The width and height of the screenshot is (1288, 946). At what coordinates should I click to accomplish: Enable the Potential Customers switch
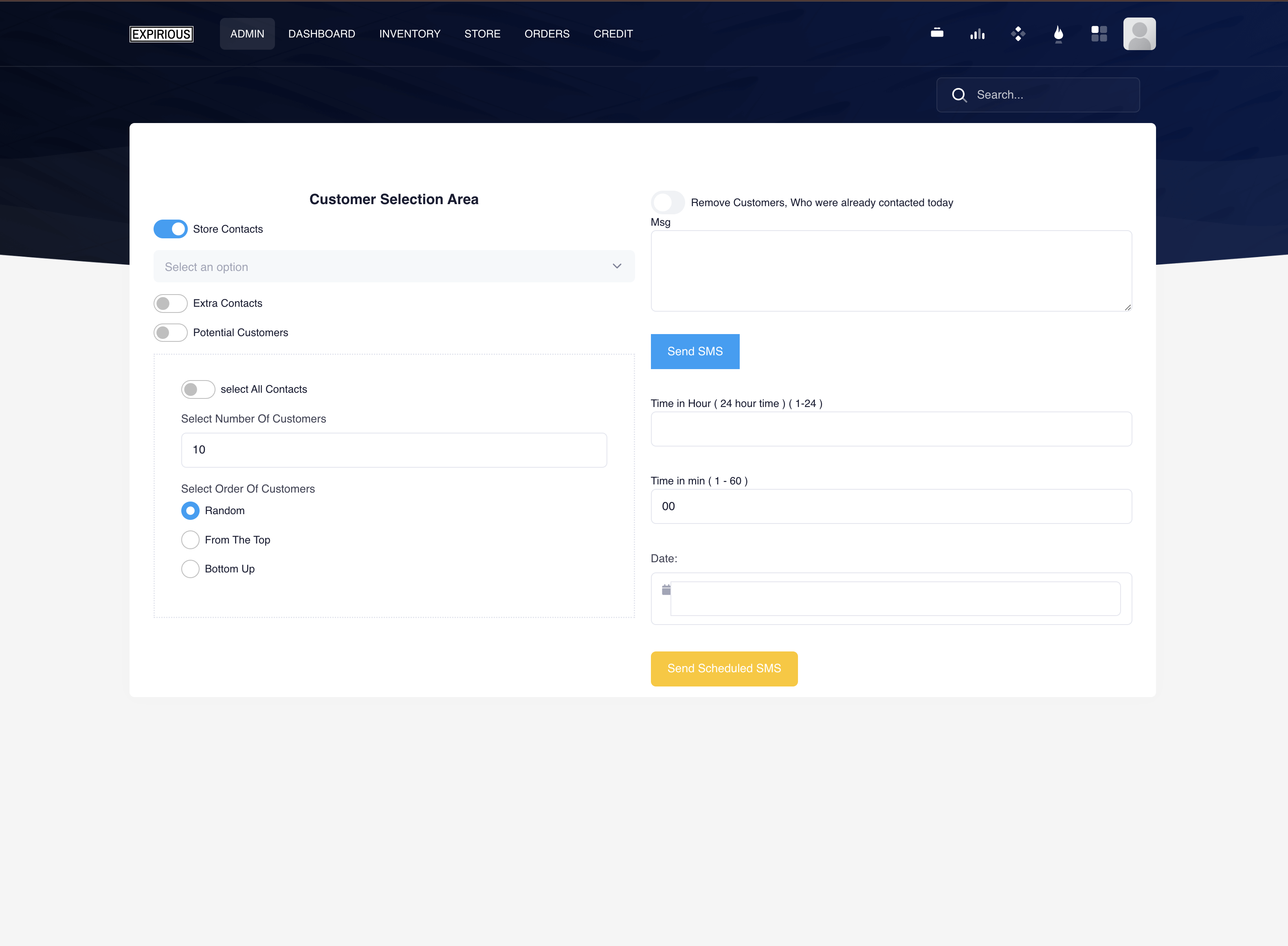(170, 333)
